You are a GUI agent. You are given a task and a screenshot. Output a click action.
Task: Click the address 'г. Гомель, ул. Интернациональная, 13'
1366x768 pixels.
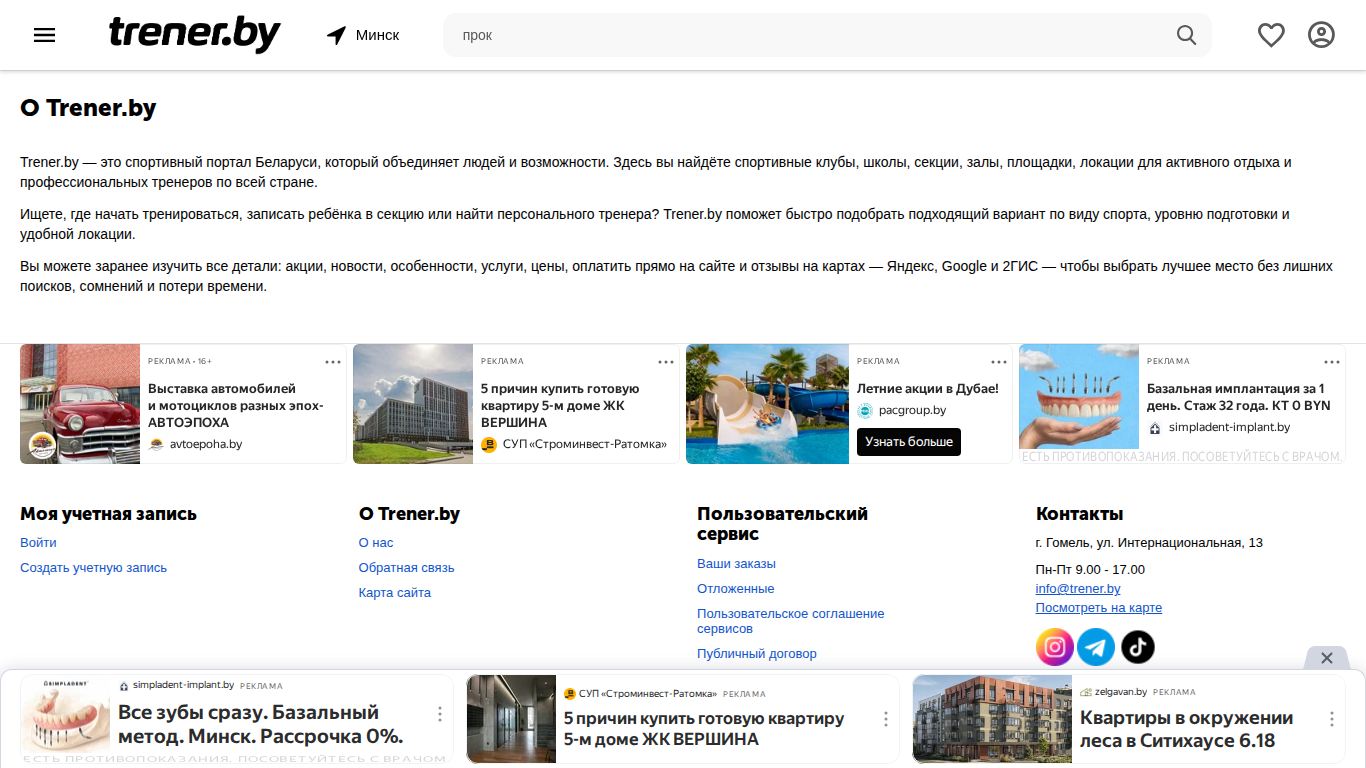click(x=1149, y=543)
